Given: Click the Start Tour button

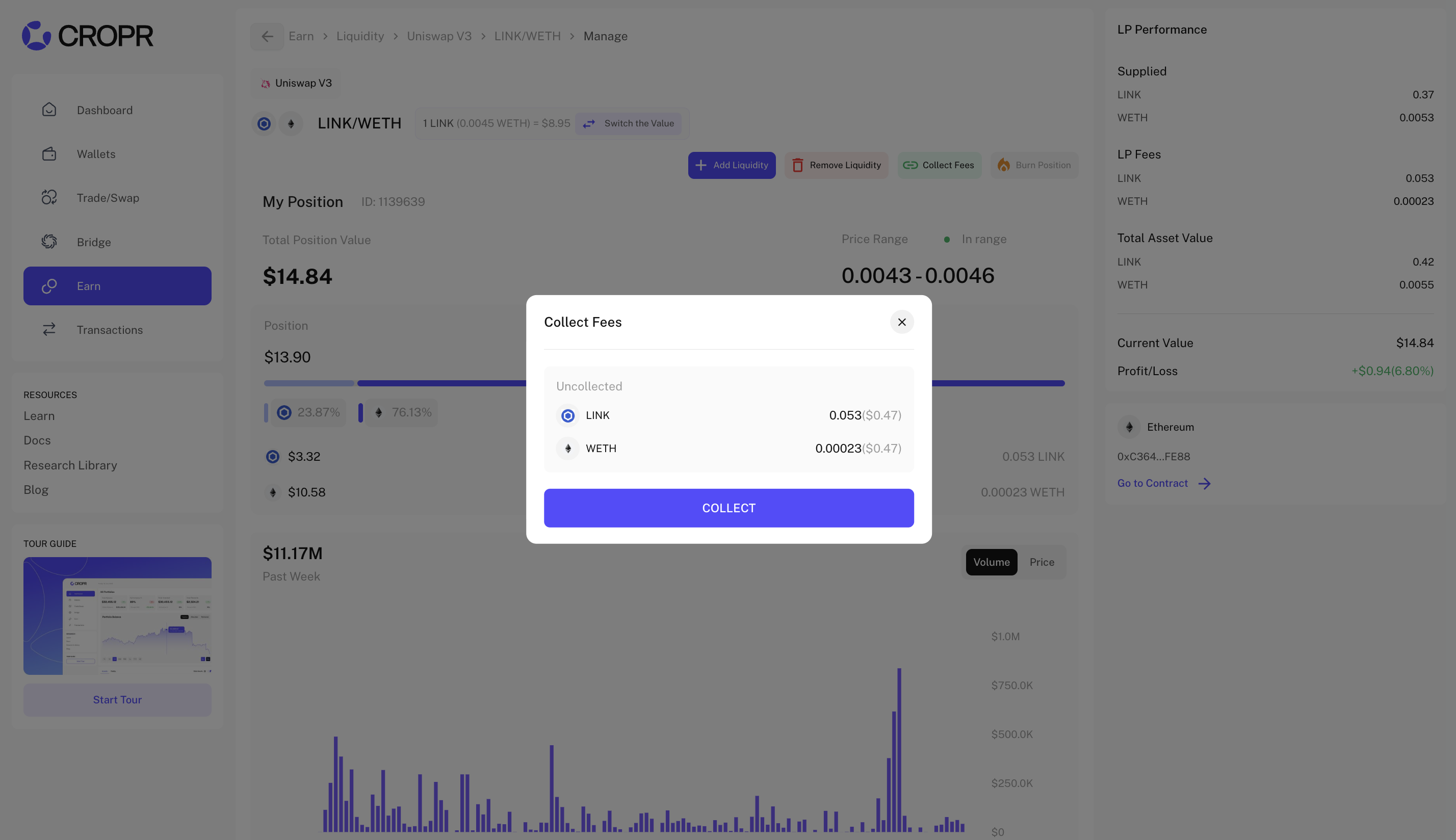Looking at the screenshot, I should (x=117, y=700).
